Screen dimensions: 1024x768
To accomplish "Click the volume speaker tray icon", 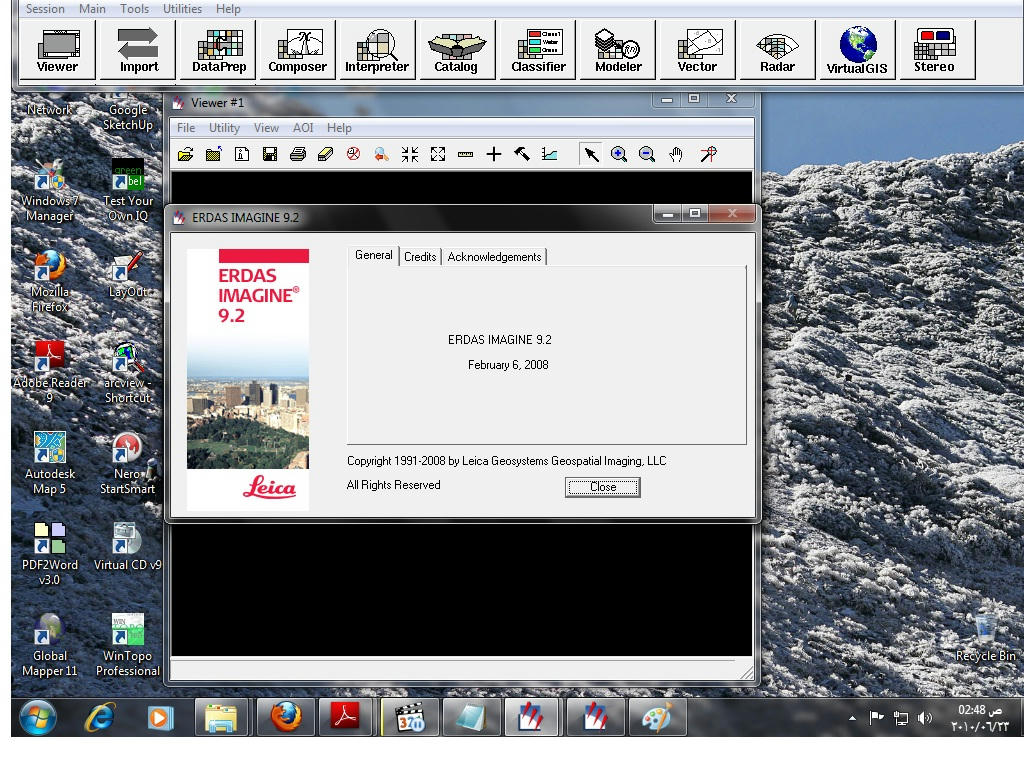I will point(924,718).
